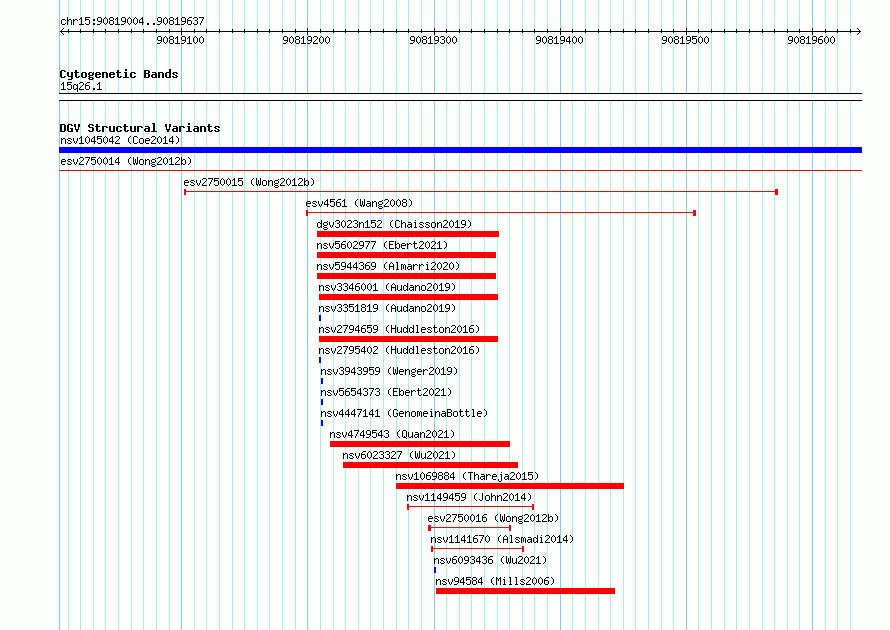Click the DGV Structural Variants track title
Image resolution: width=890 pixels, height=630 pixels.
coord(140,128)
